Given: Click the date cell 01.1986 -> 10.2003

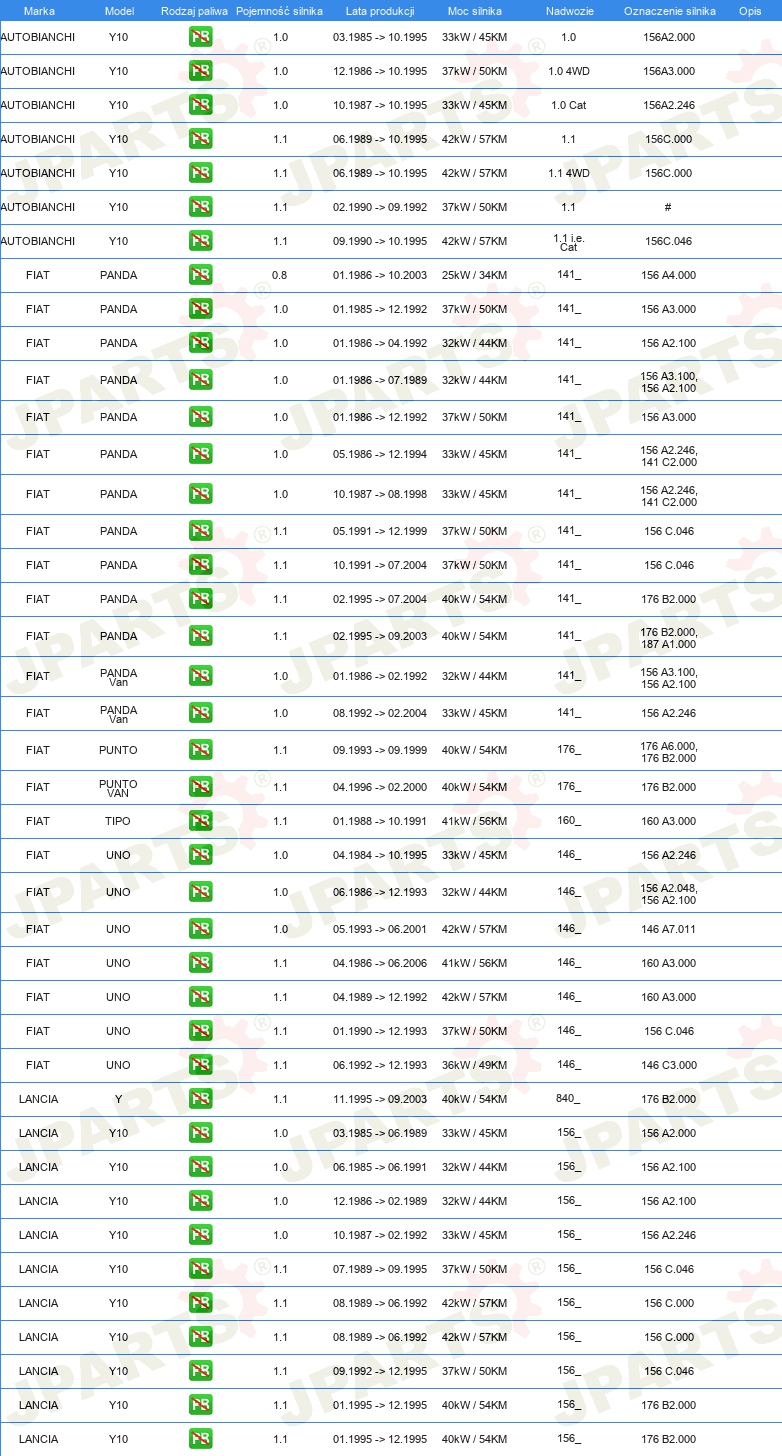Looking at the screenshot, I should pos(380,275).
